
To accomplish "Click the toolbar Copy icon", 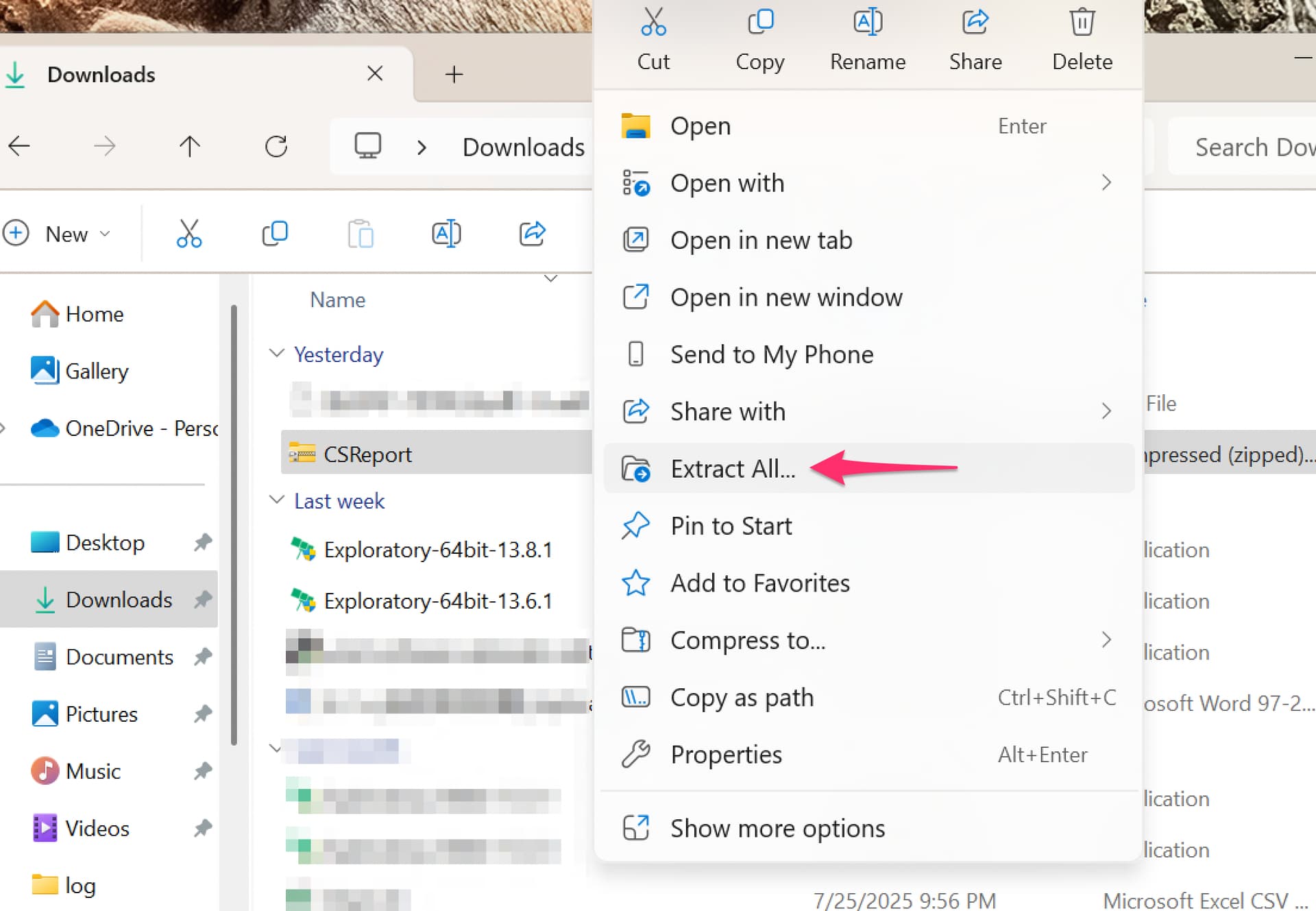I will coord(275,233).
